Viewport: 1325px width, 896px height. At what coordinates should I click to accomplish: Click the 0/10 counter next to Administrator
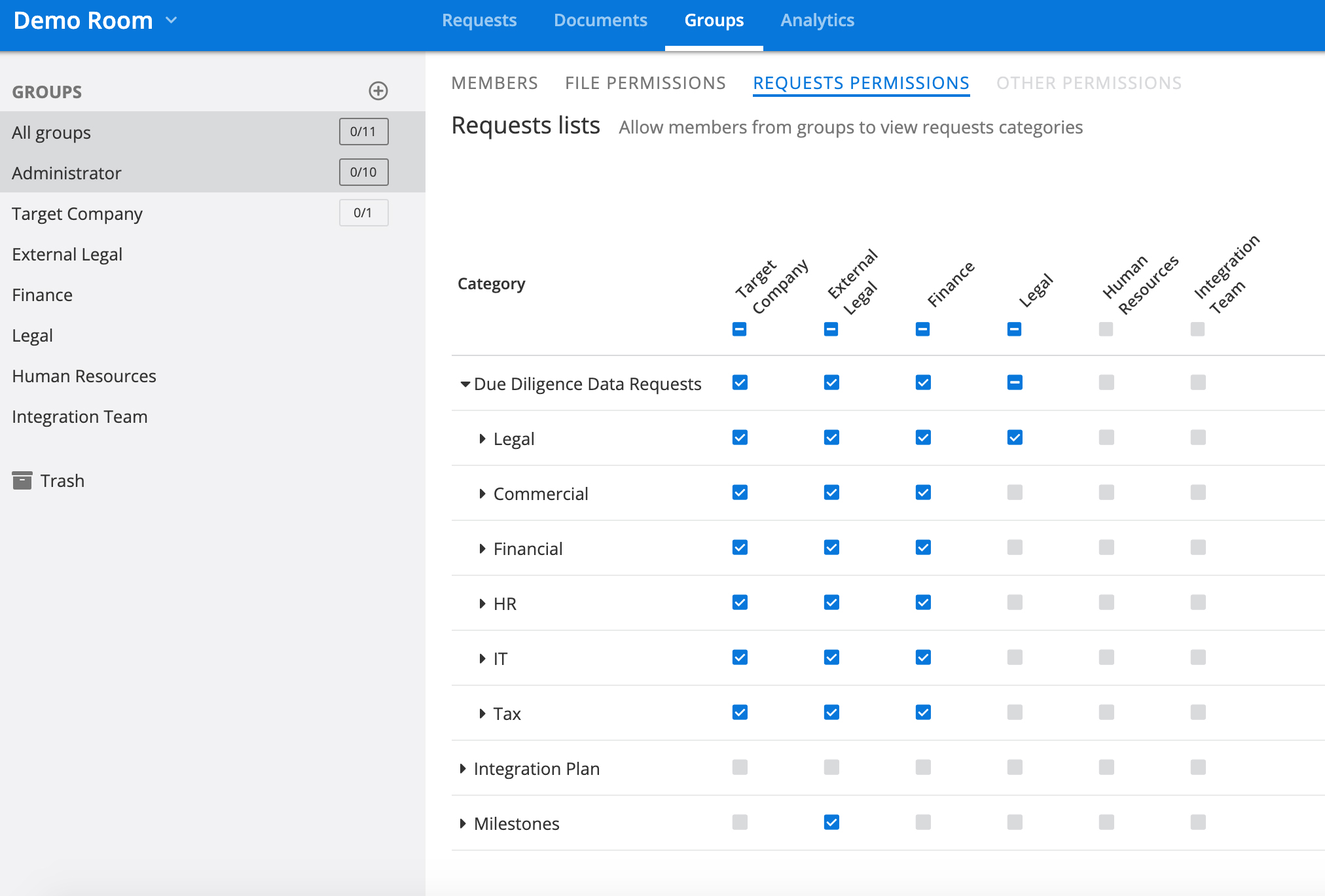point(363,172)
